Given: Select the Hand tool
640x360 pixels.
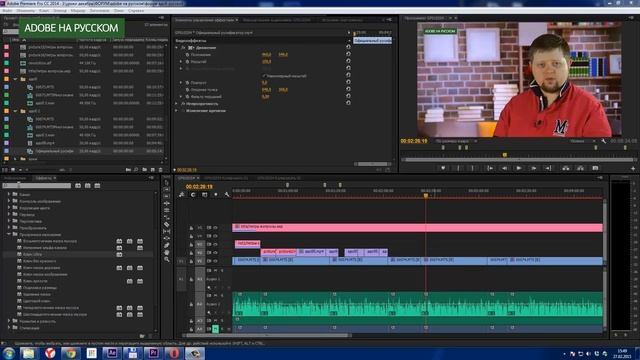Looking at the screenshot, I should click(167, 252).
